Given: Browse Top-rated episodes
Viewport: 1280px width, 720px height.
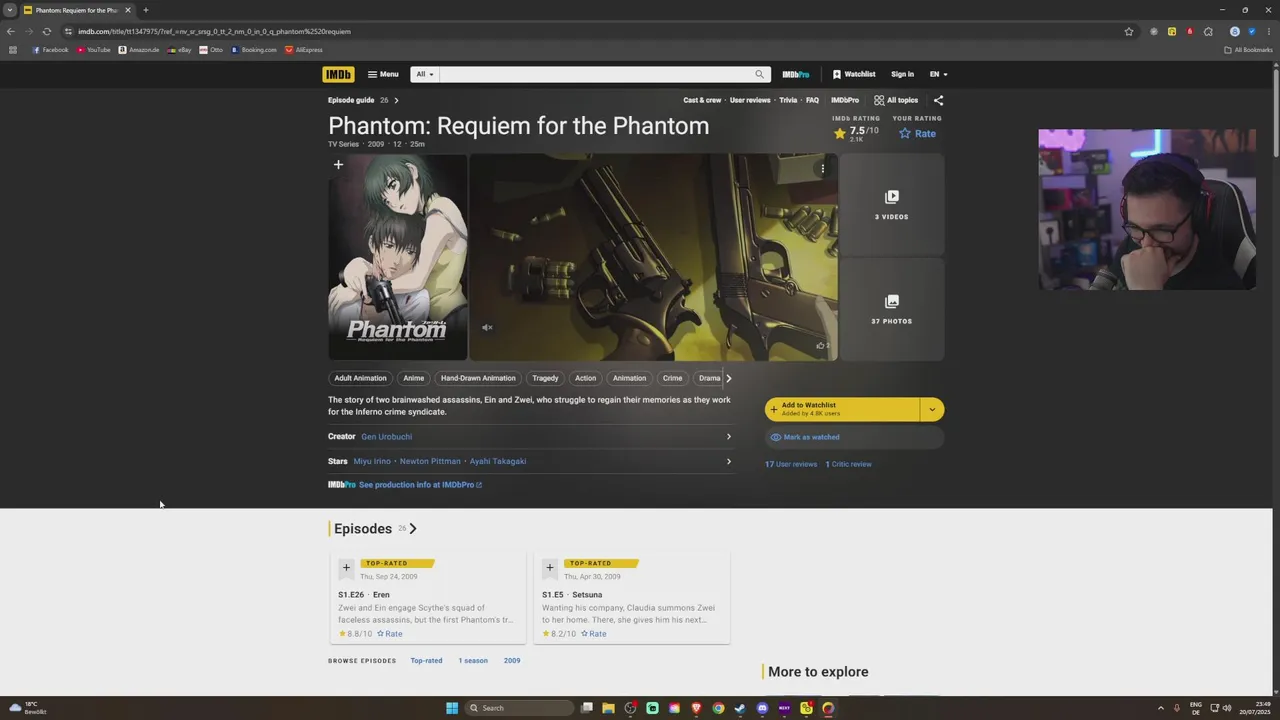Looking at the screenshot, I should point(426,661).
